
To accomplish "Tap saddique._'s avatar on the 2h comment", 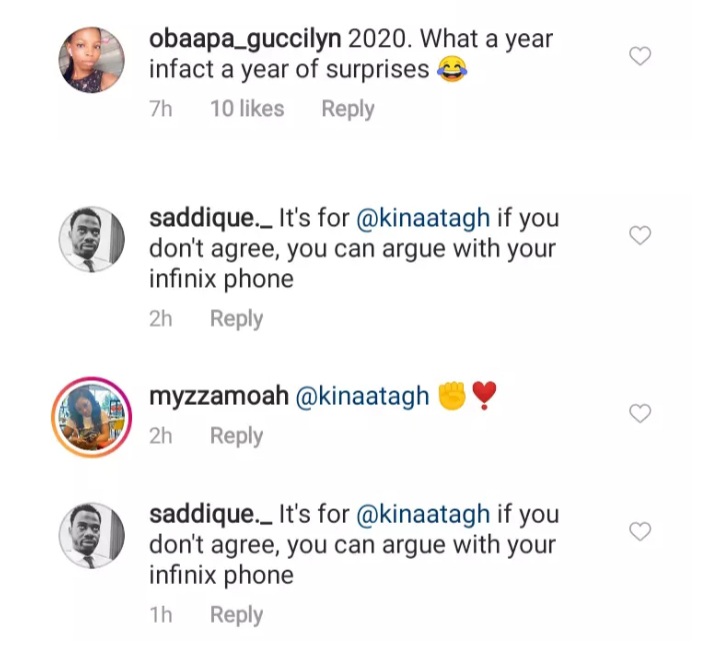I will point(94,240).
